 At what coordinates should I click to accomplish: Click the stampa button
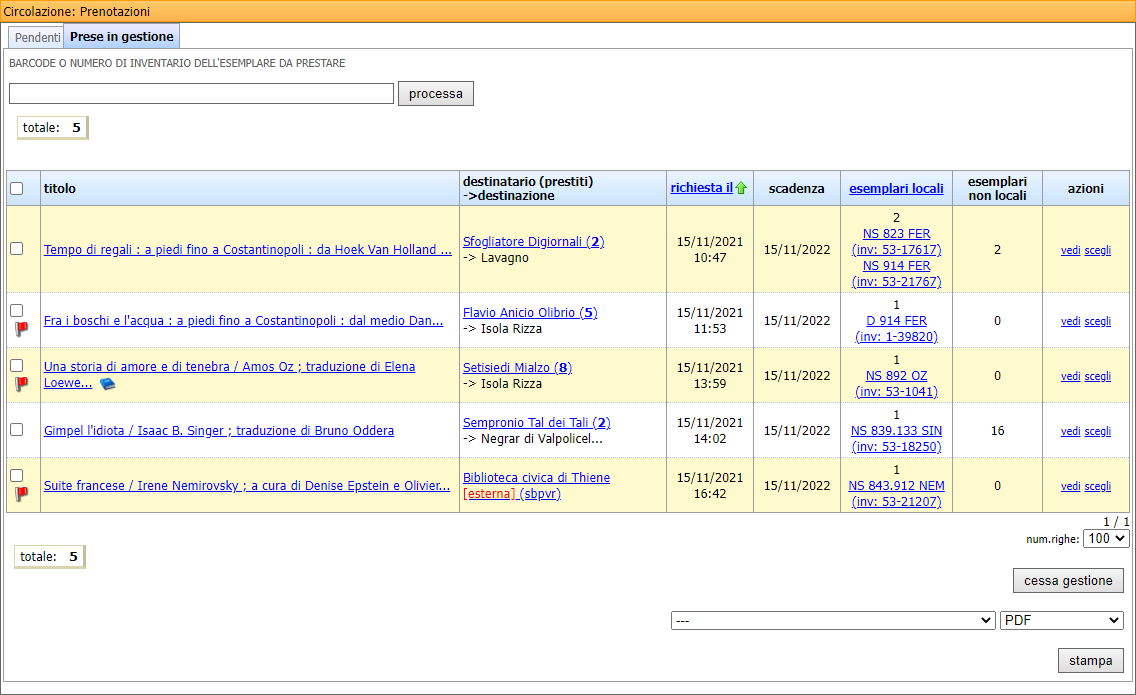(x=1090, y=660)
